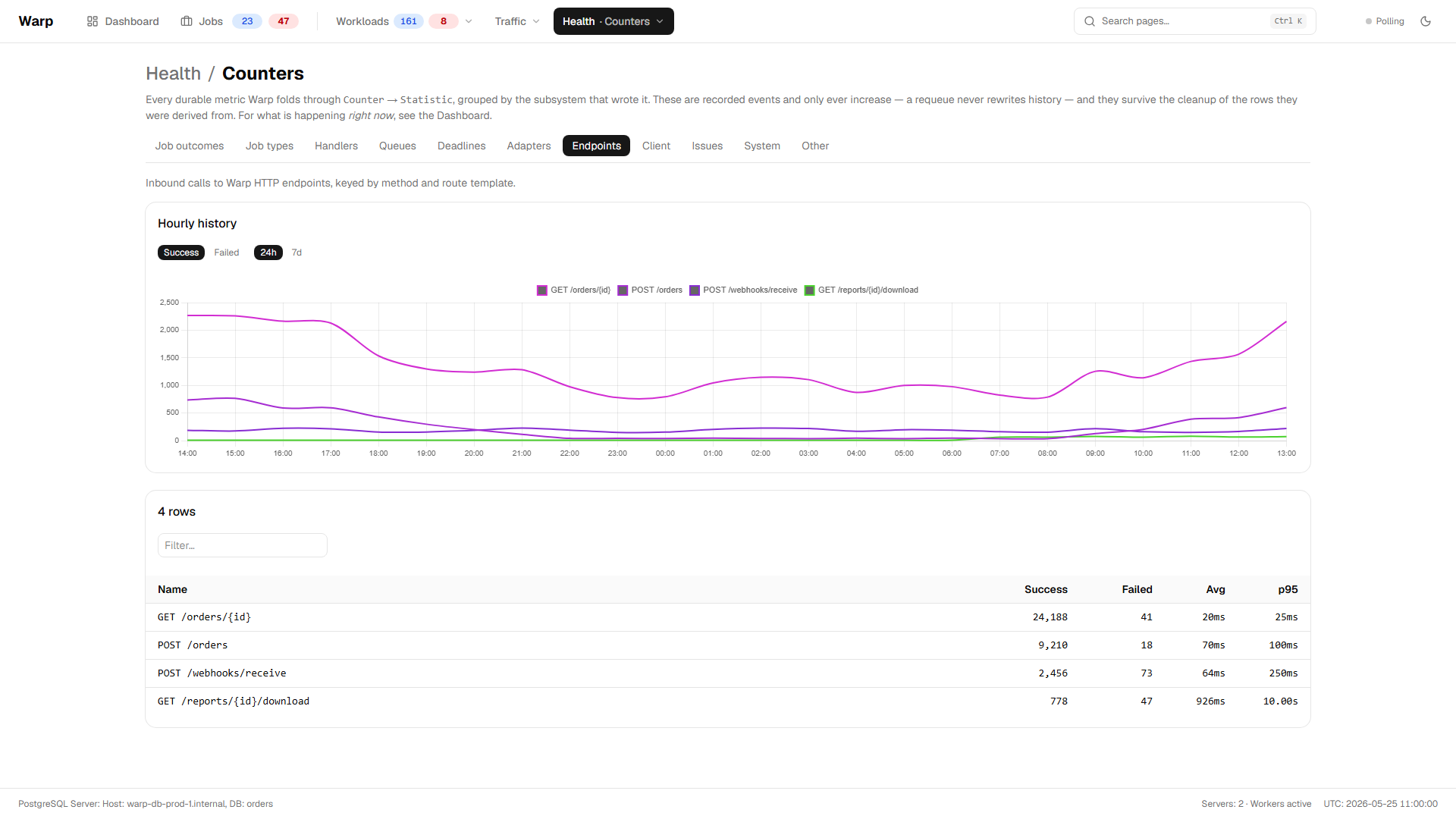1456x819 pixels.
Task: Switch to the Queues tab
Action: point(397,146)
